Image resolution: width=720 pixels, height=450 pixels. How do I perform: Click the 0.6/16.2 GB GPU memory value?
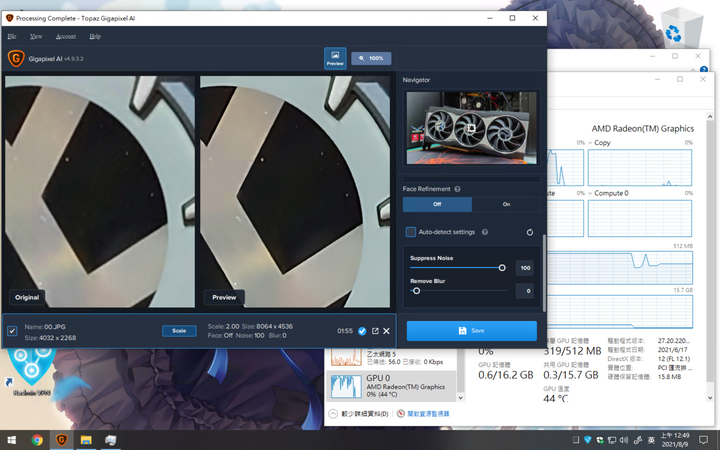(506, 375)
